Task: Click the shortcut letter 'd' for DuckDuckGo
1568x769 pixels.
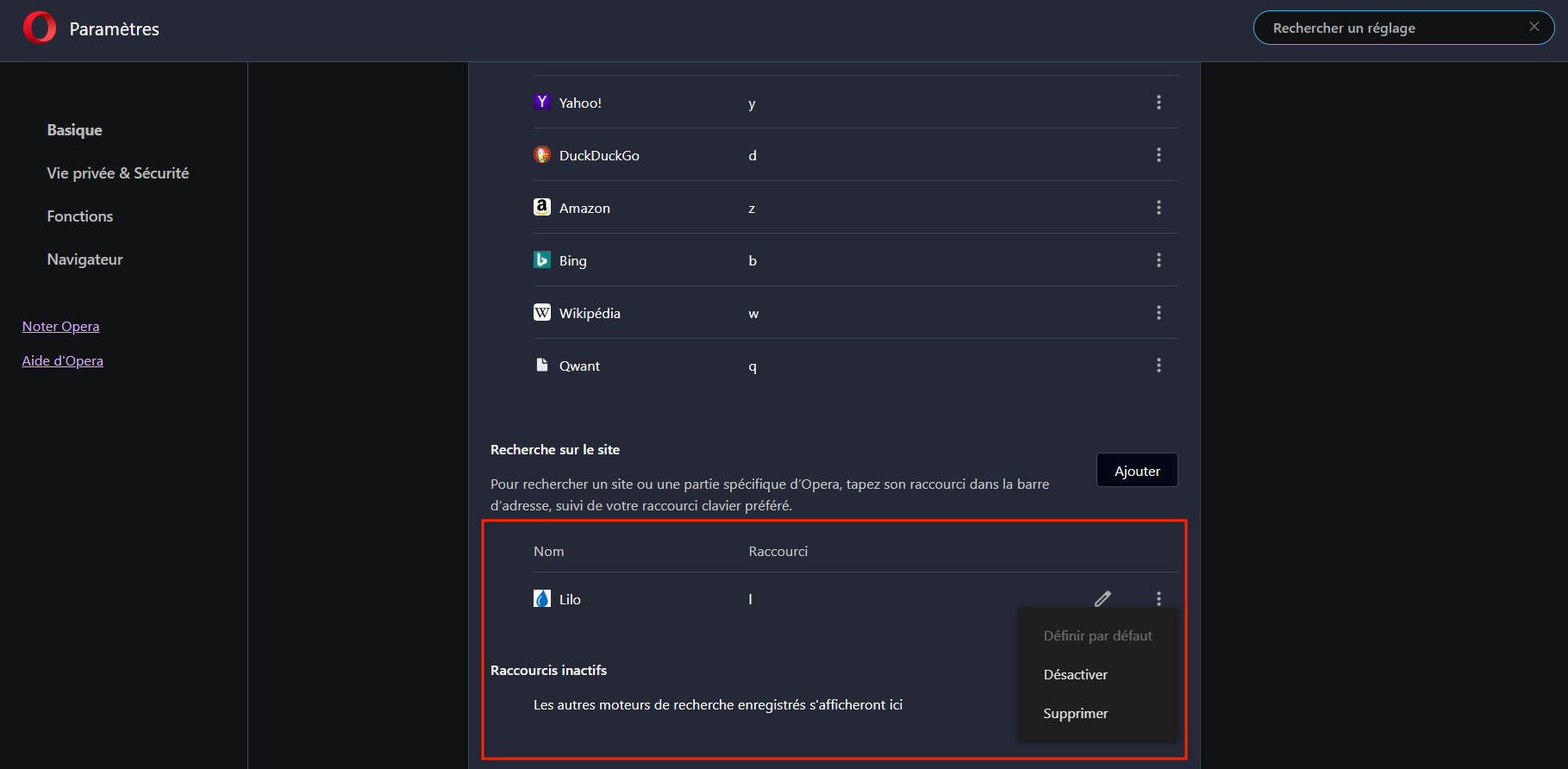Action: point(753,156)
